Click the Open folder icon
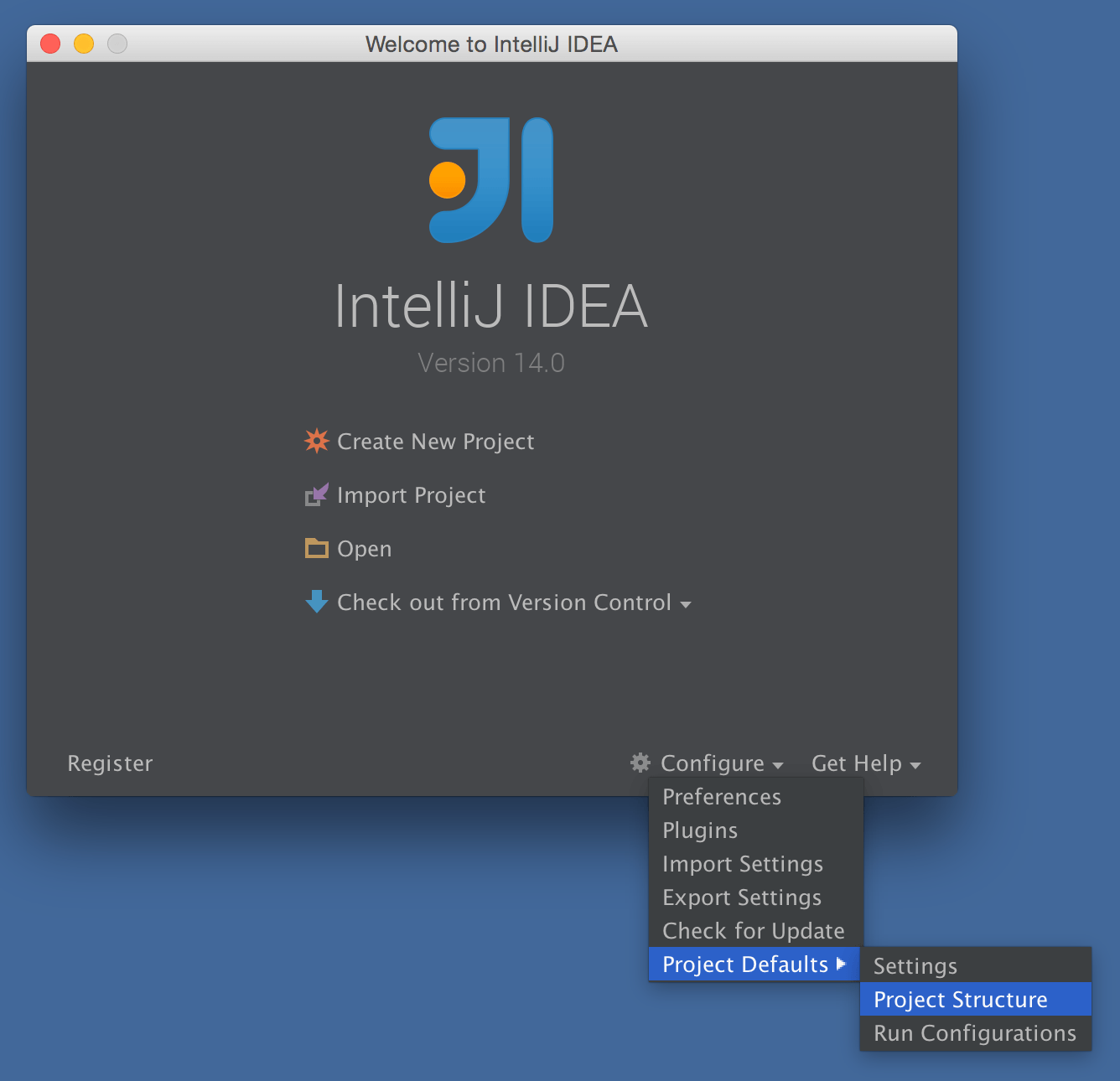Image resolution: width=1120 pixels, height=1081 pixels. 317,548
